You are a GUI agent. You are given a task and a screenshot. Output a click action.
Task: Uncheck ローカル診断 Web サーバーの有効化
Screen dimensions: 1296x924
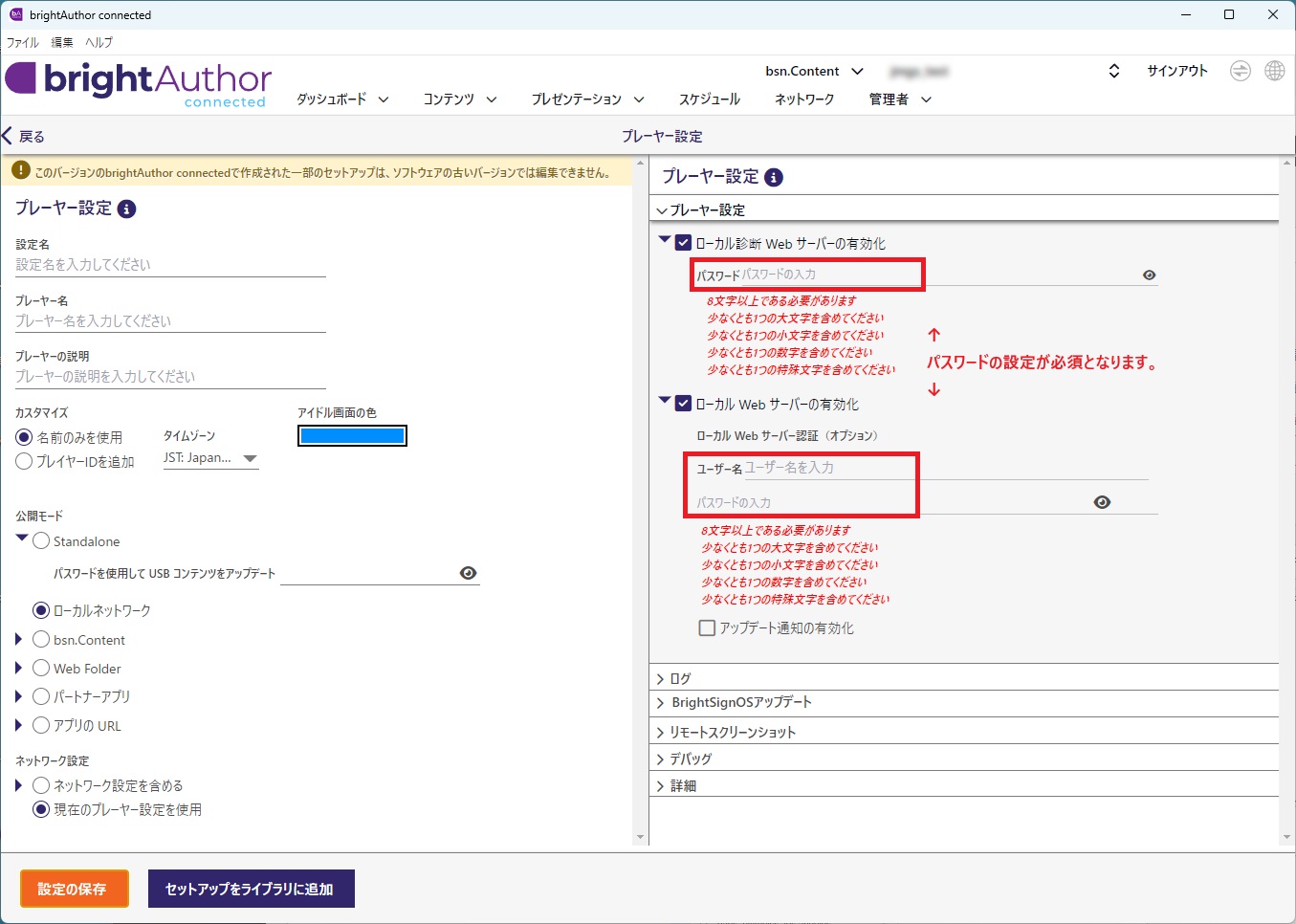[683, 243]
